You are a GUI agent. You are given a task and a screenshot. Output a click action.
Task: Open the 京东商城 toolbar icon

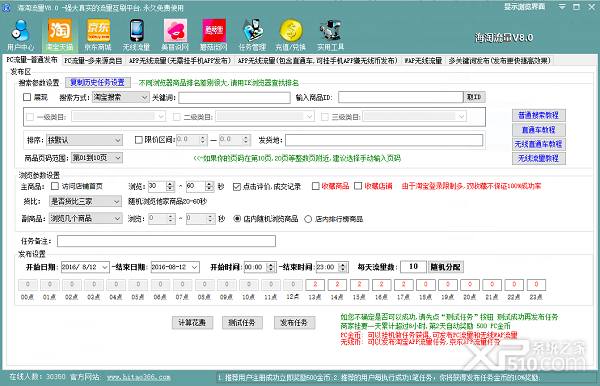[98, 35]
